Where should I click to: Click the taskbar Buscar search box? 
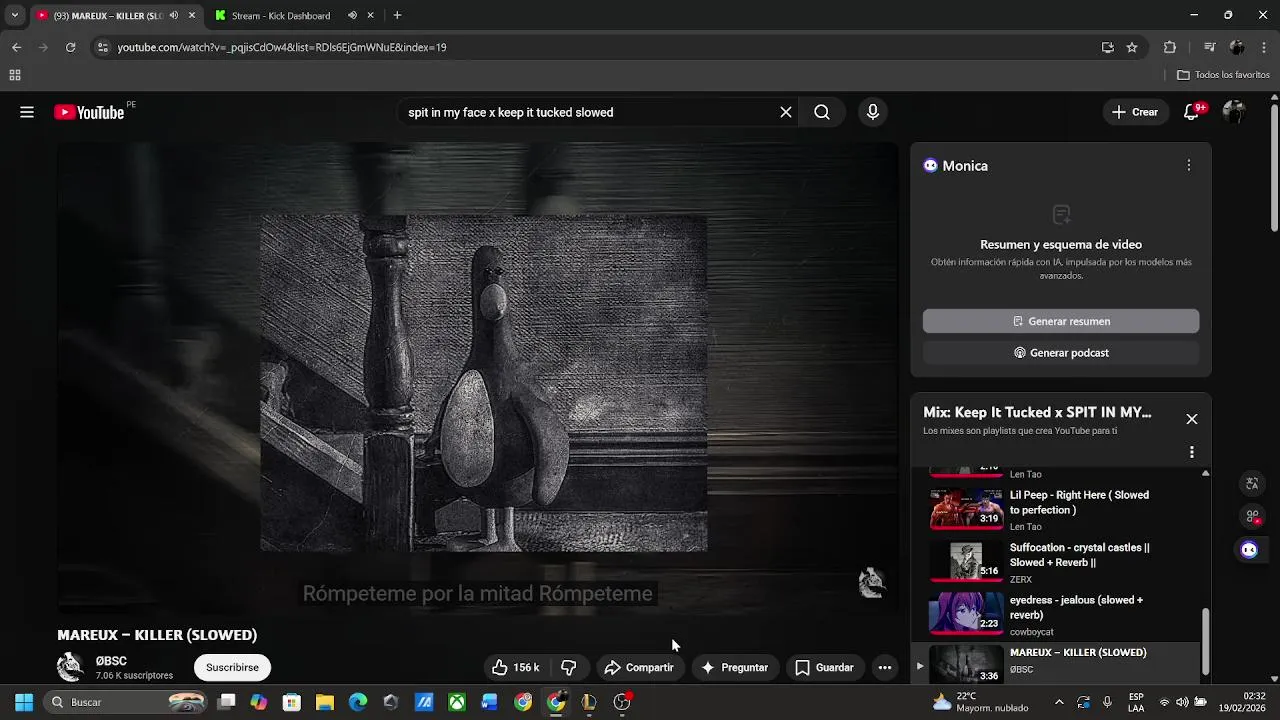pos(126,702)
